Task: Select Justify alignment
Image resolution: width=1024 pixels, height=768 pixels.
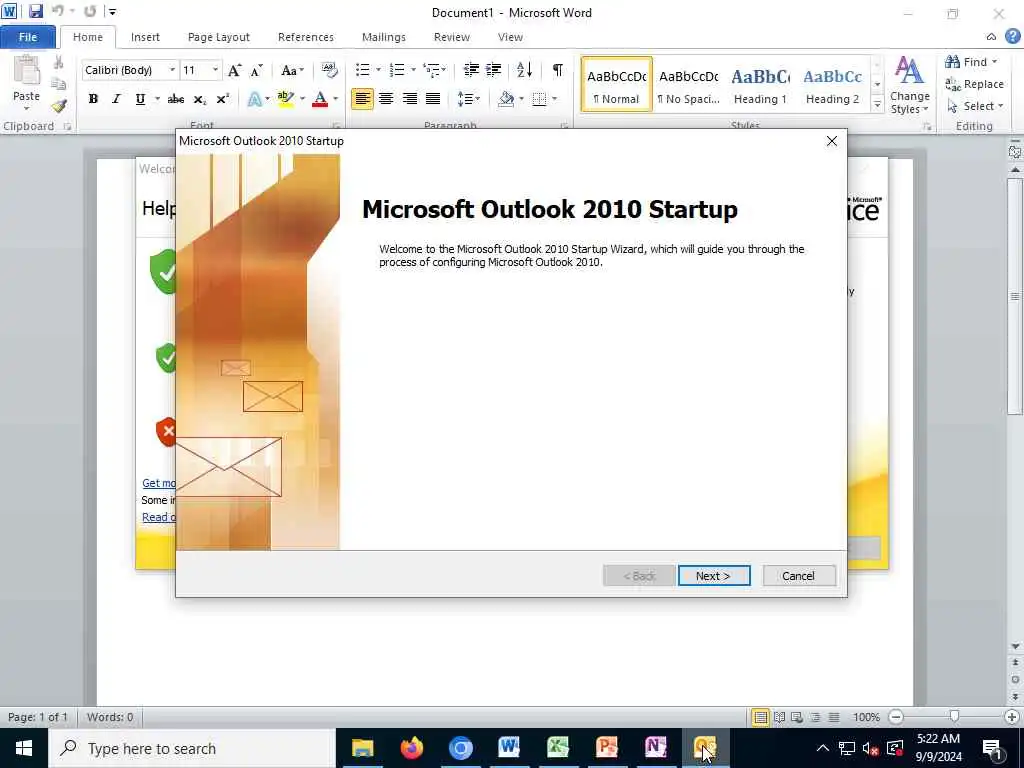Action: (x=433, y=99)
